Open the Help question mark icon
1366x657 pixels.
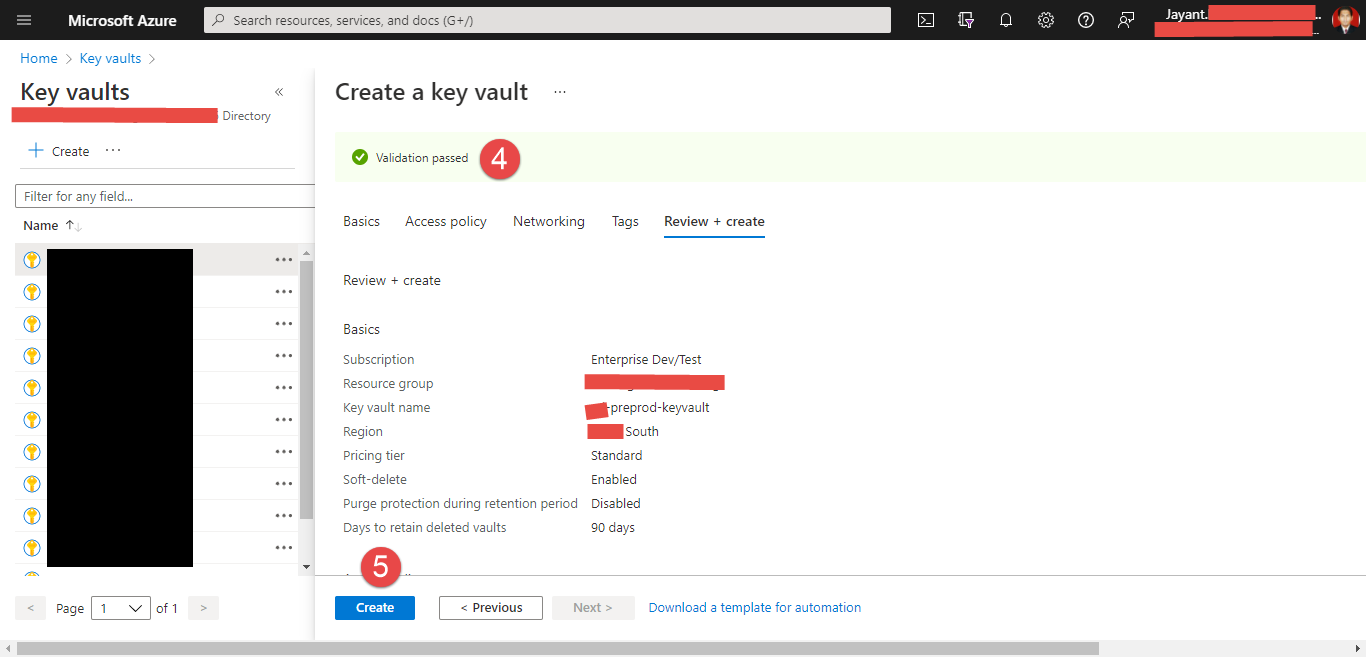pos(1086,20)
